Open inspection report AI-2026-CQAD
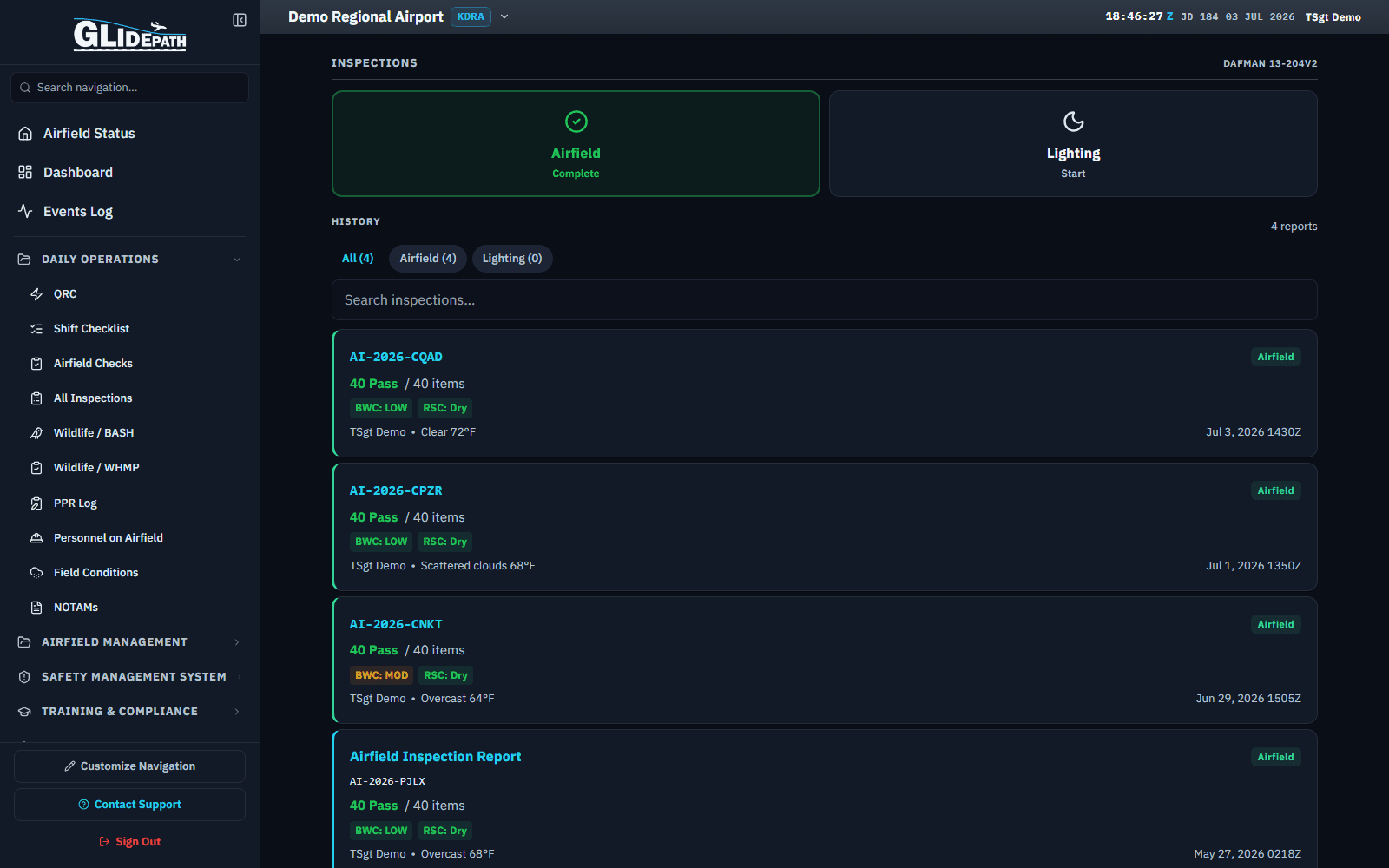This screenshot has width=1389, height=868. point(396,357)
